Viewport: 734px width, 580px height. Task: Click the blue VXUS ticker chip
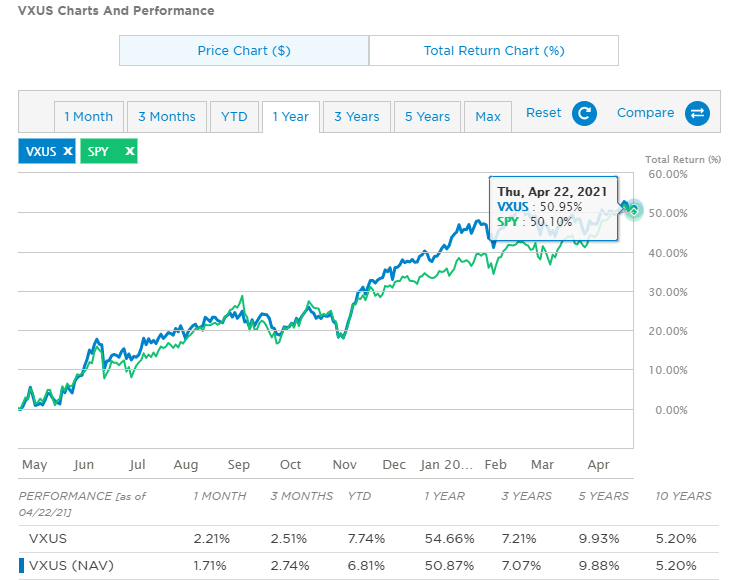[x=40, y=151]
